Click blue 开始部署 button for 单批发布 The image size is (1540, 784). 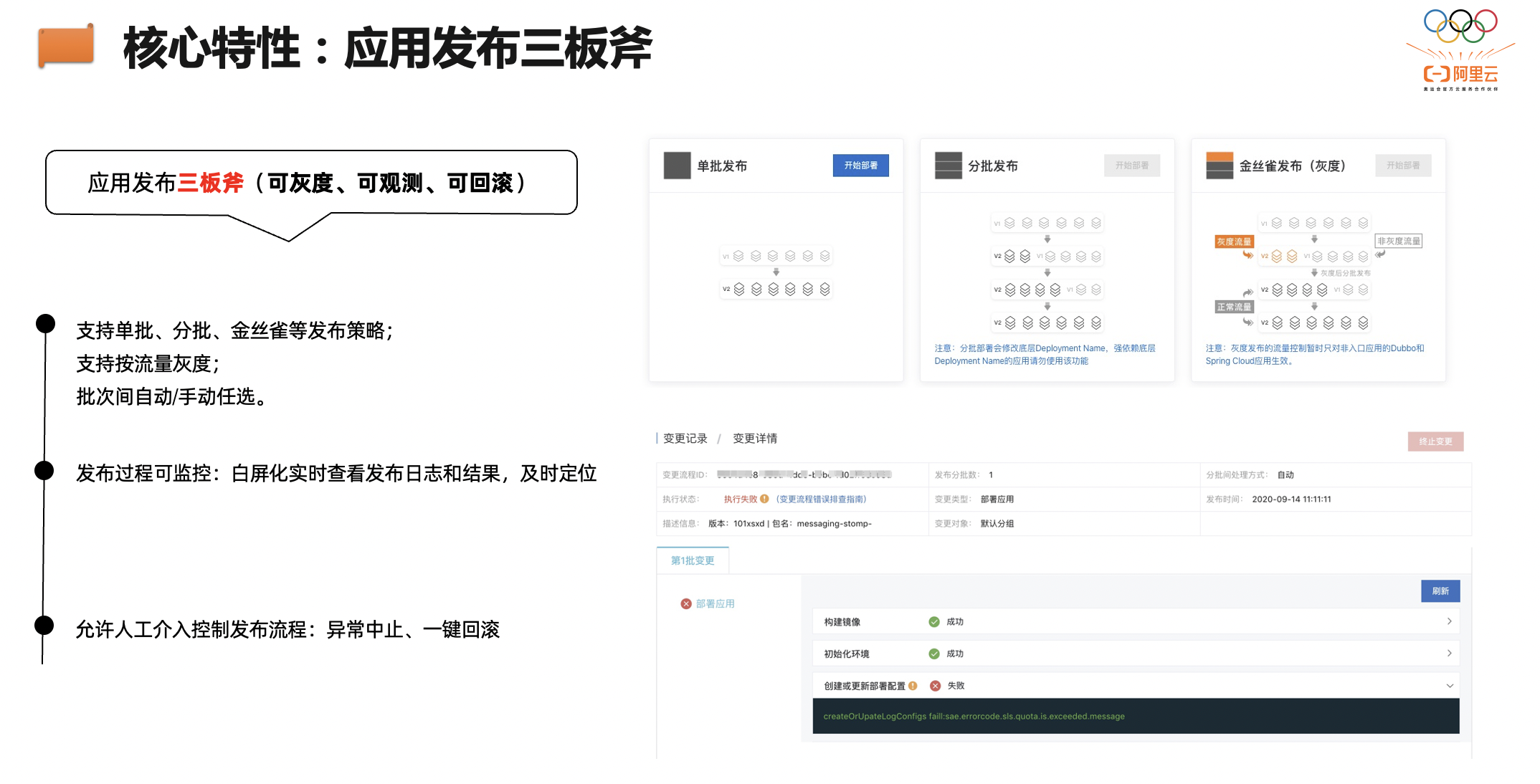coord(860,166)
